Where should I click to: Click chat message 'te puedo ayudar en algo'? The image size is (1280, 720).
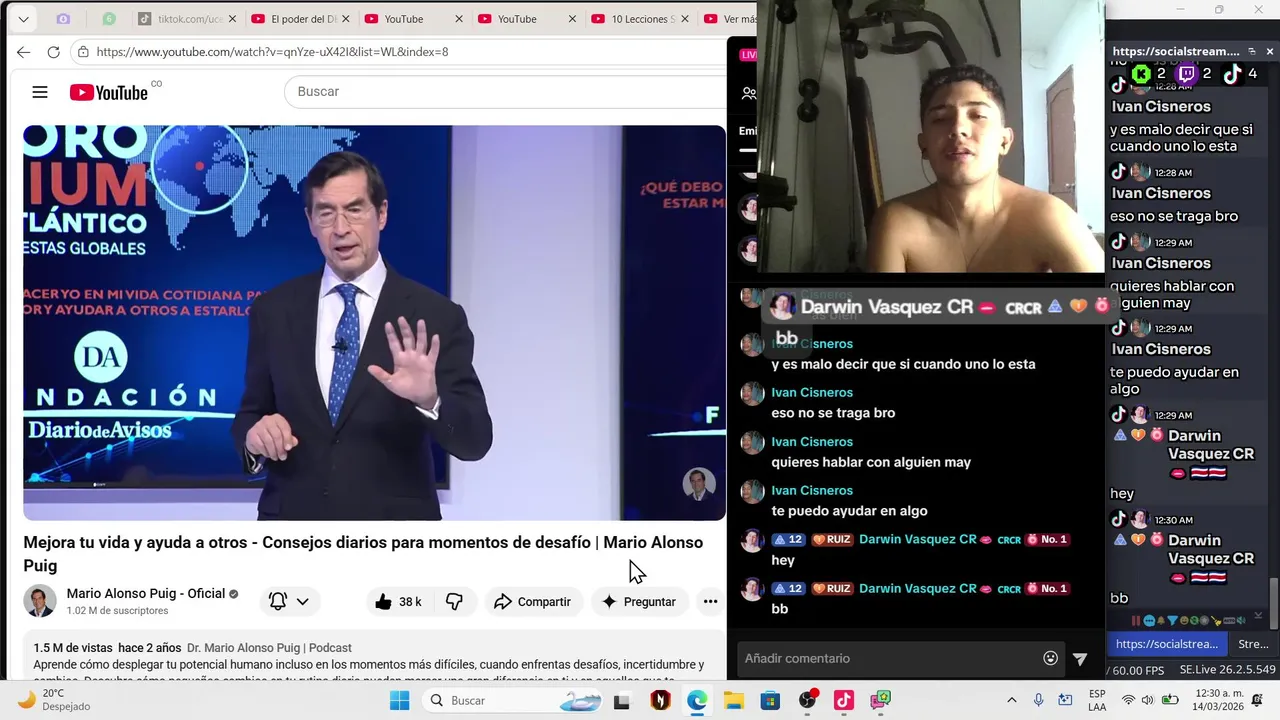[849, 511]
